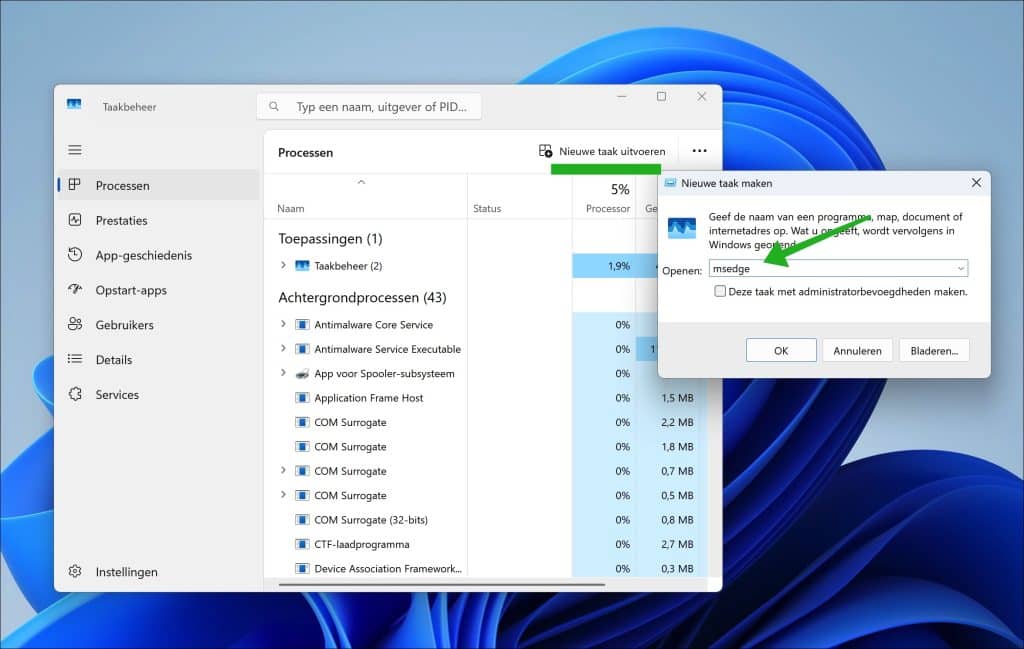Click the COM Surrogate (32-bits) icon
The width and height of the screenshot is (1024, 649).
point(302,520)
